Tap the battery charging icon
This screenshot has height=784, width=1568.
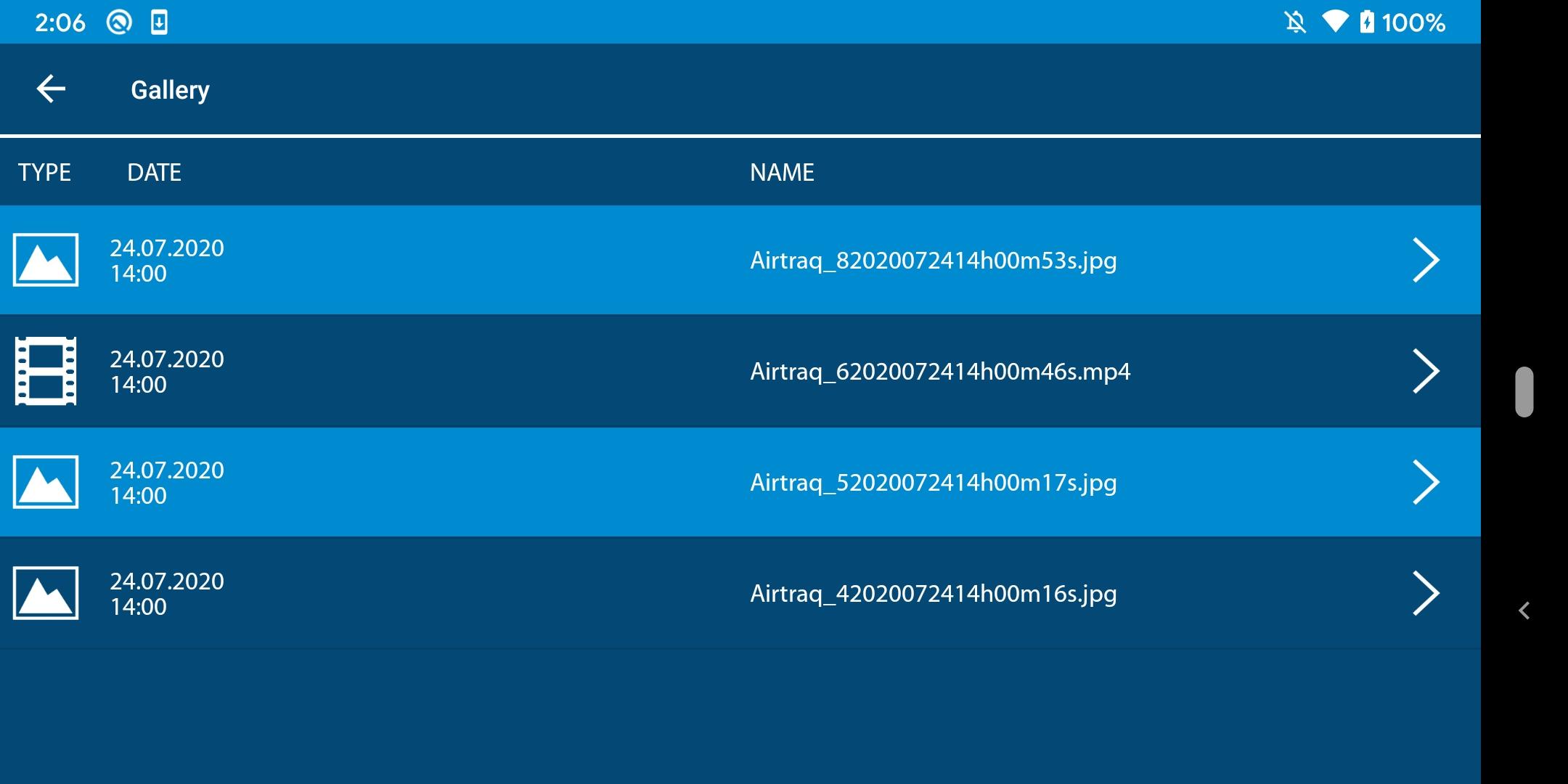click(1367, 22)
